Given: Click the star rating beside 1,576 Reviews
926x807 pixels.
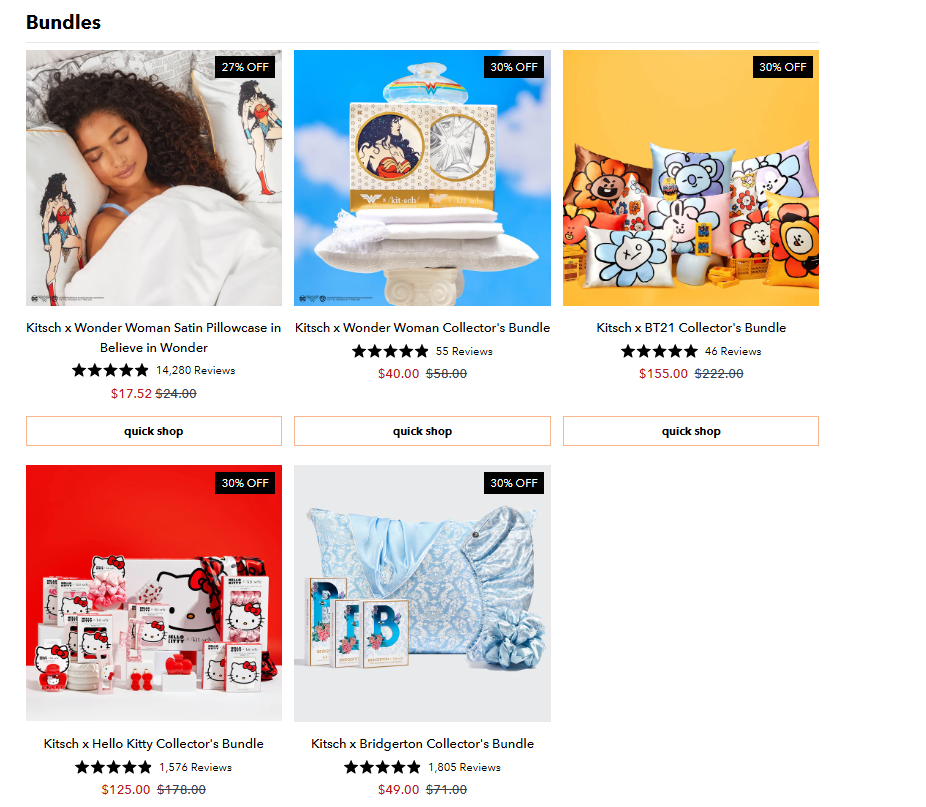Looking at the screenshot, I should coord(113,767).
